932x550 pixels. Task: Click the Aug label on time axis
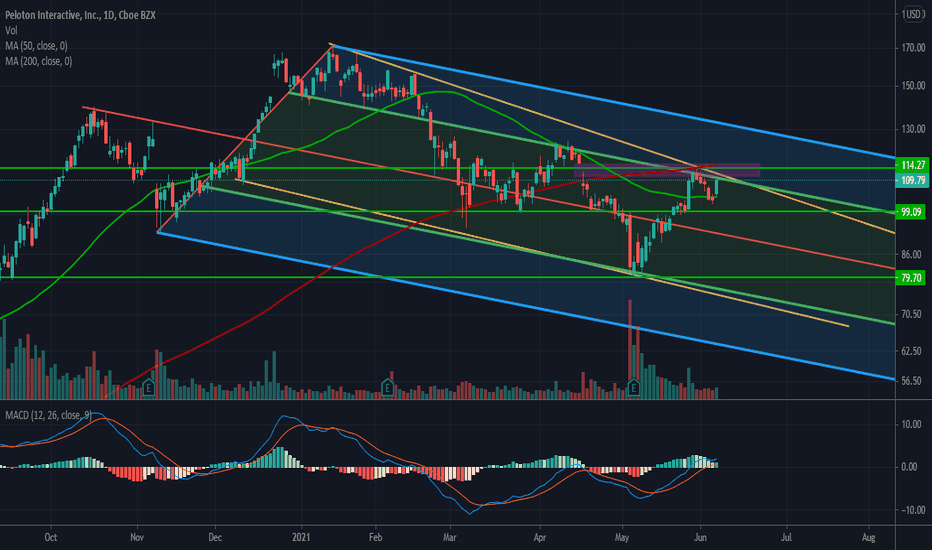point(868,538)
